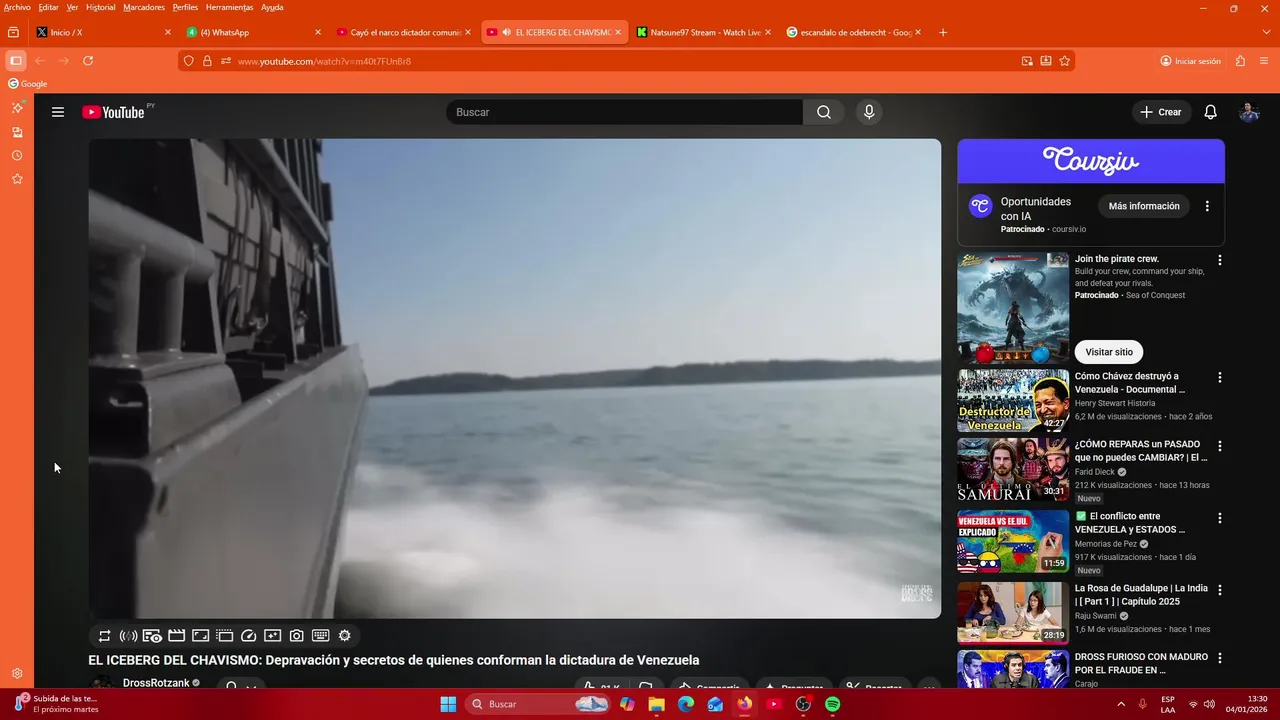Open options for Cómo Chávez destruyó video
1280x720 pixels.
(x=1219, y=378)
